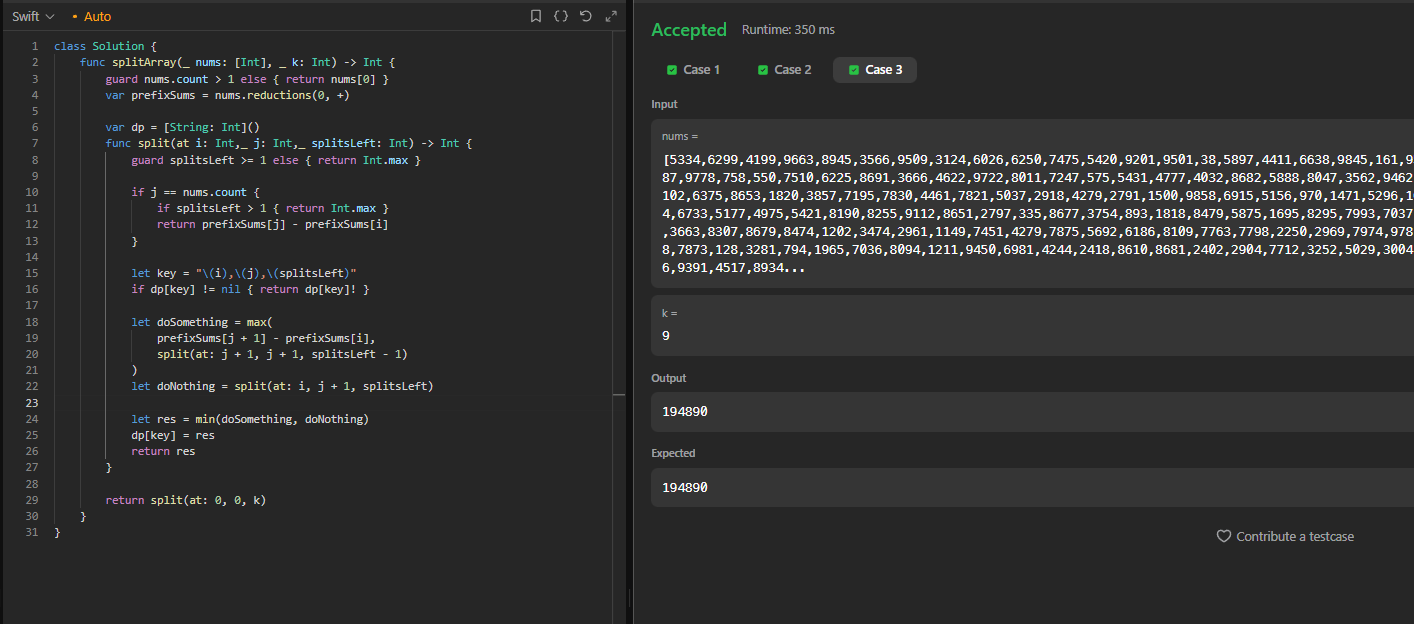Click the heart icon beside Contribute a testcase
This screenshot has height=624, width=1414.
point(1224,537)
